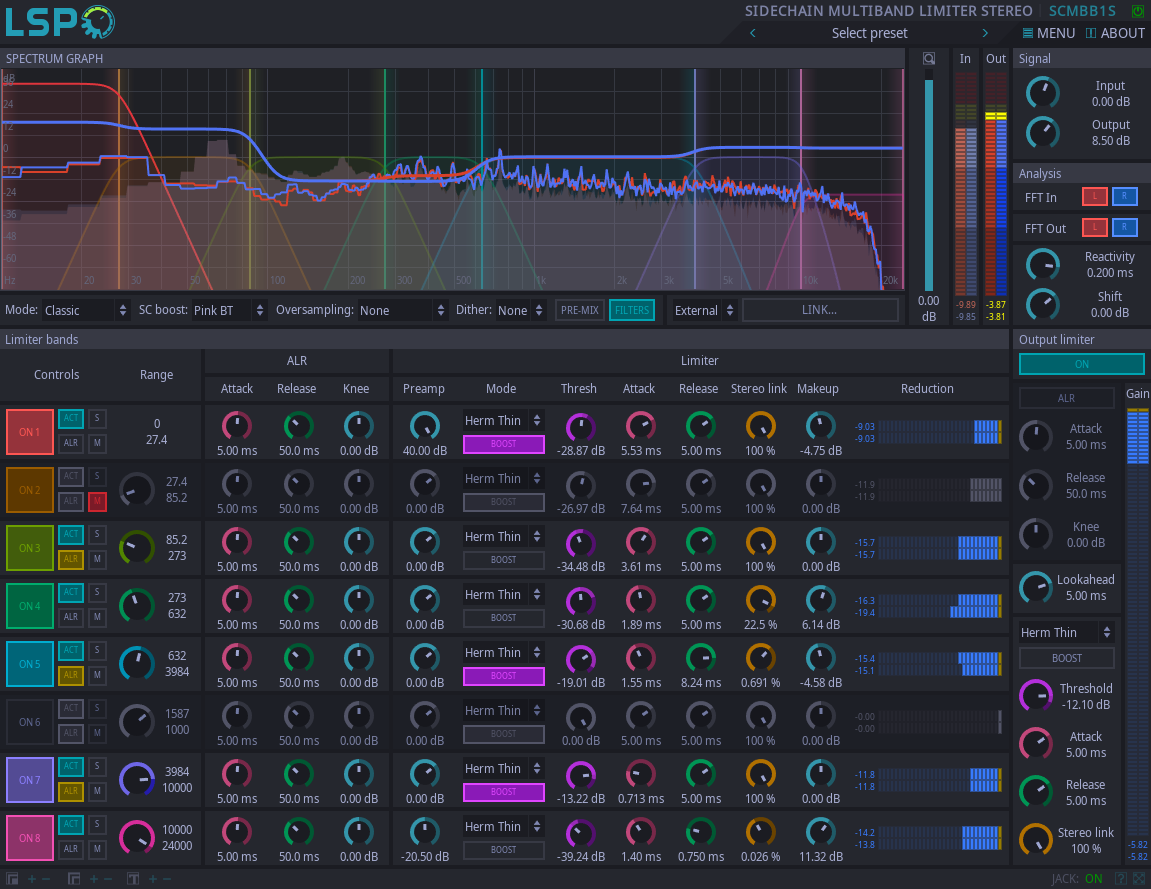Click the Input gain knob in Signal panel
The height and width of the screenshot is (889, 1151).
[x=1043, y=94]
